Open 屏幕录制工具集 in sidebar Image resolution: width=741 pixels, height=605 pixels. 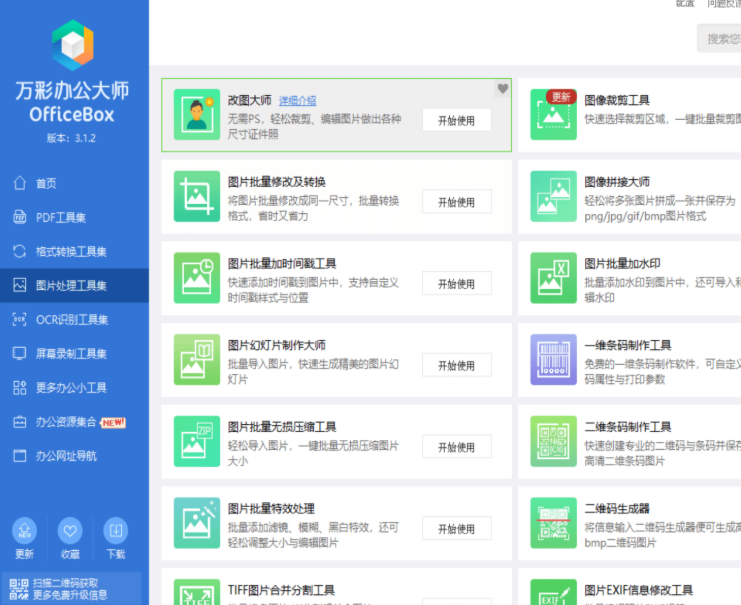click(x=74, y=354)
